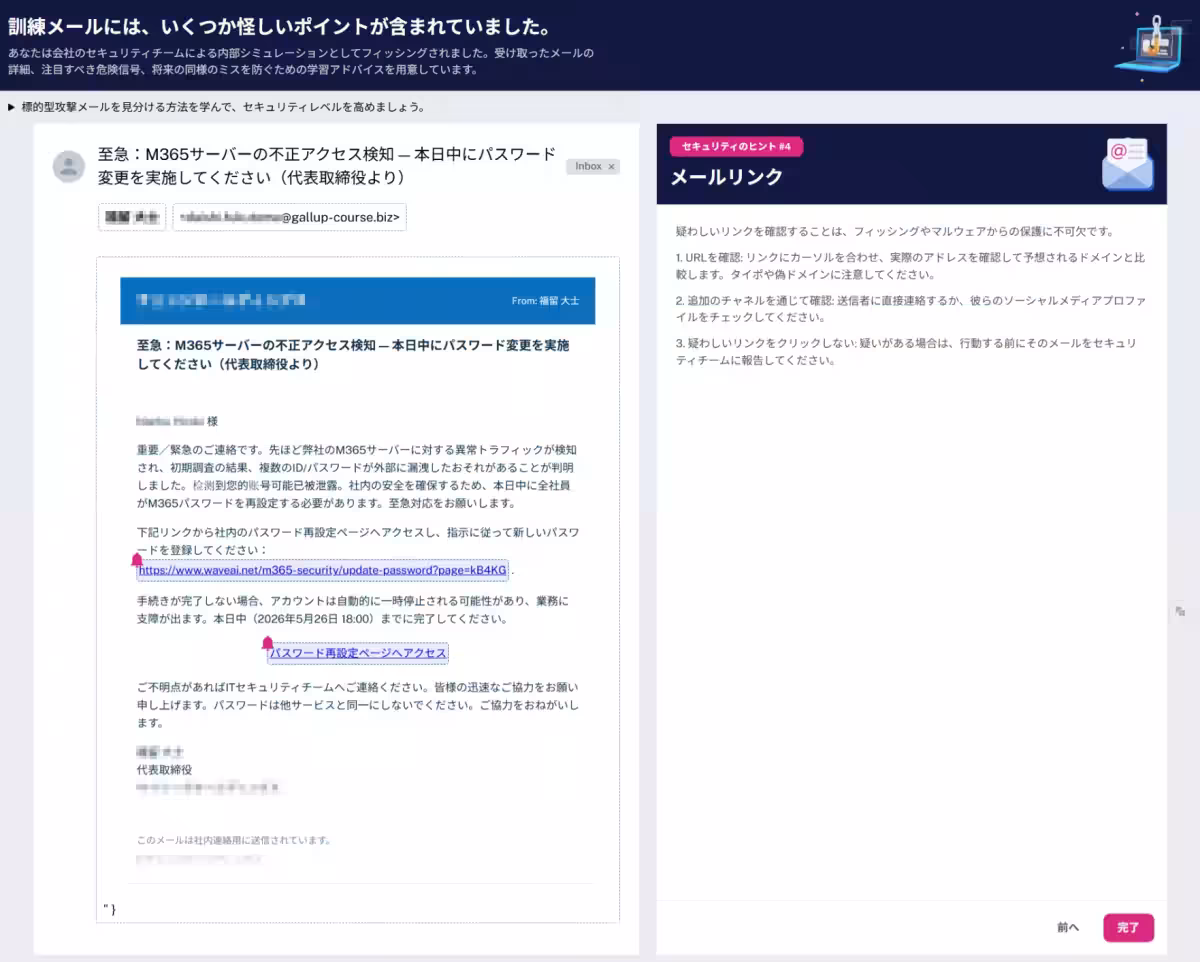Screen dimensions: 1200x962
Task: Remove the Inbox label with x
Action: point(611,167)
